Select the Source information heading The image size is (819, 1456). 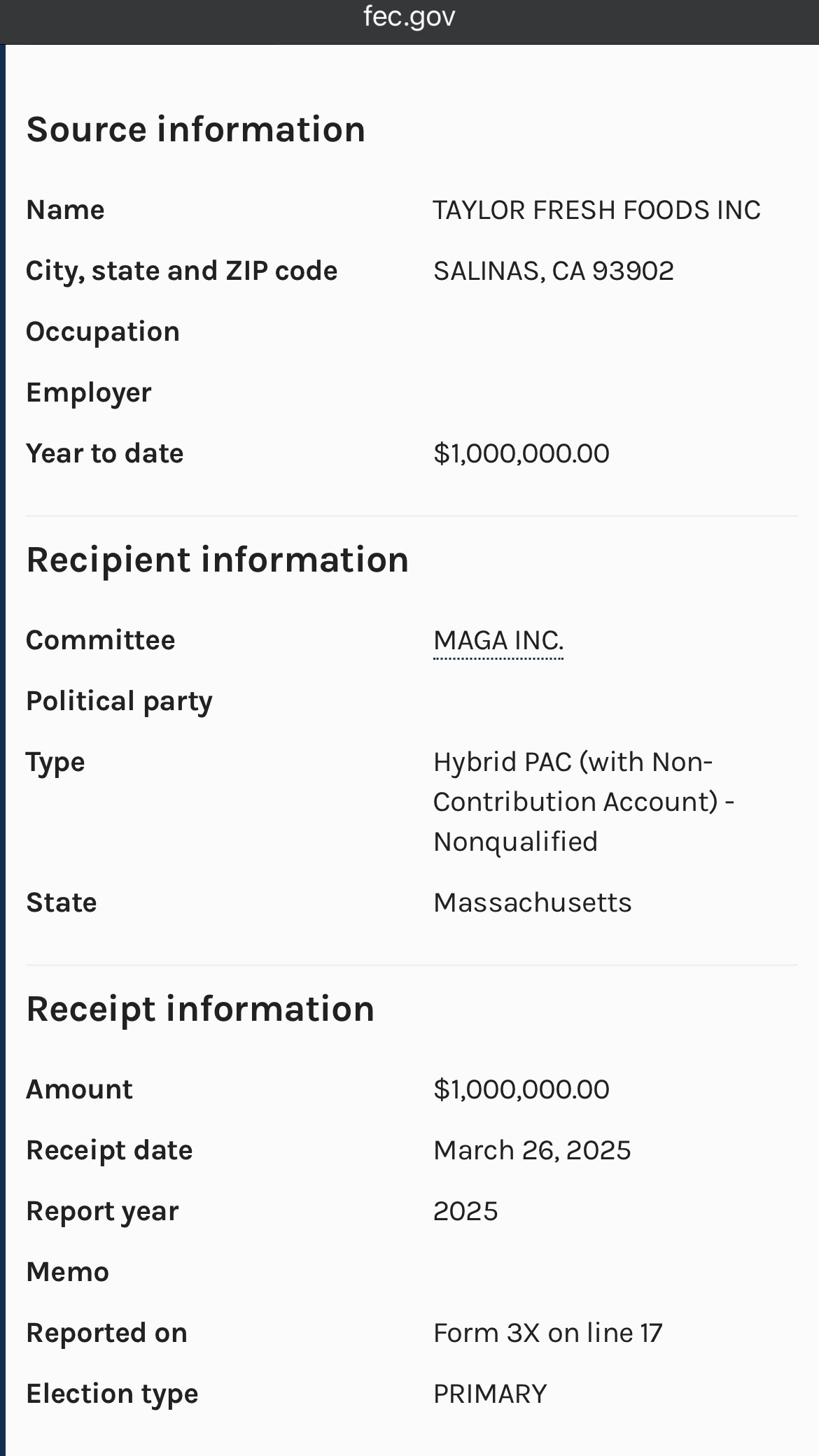coord(196,129)
